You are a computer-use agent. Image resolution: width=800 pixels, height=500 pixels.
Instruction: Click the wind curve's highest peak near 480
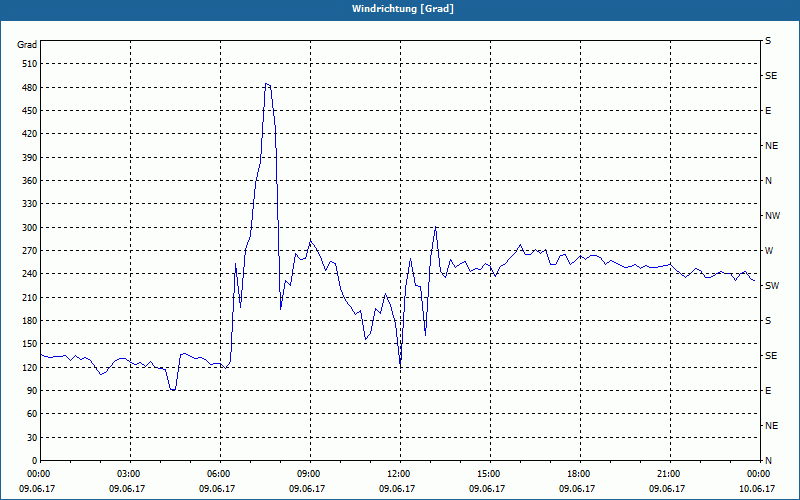[266, 84]
